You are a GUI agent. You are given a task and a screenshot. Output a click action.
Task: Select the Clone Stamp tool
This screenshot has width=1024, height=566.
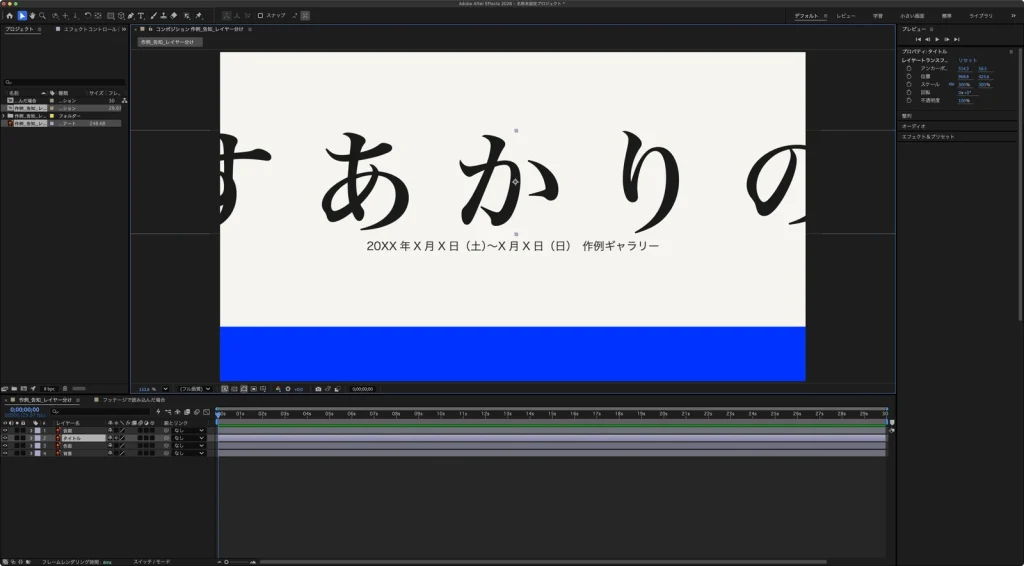(x=163, y=16)
